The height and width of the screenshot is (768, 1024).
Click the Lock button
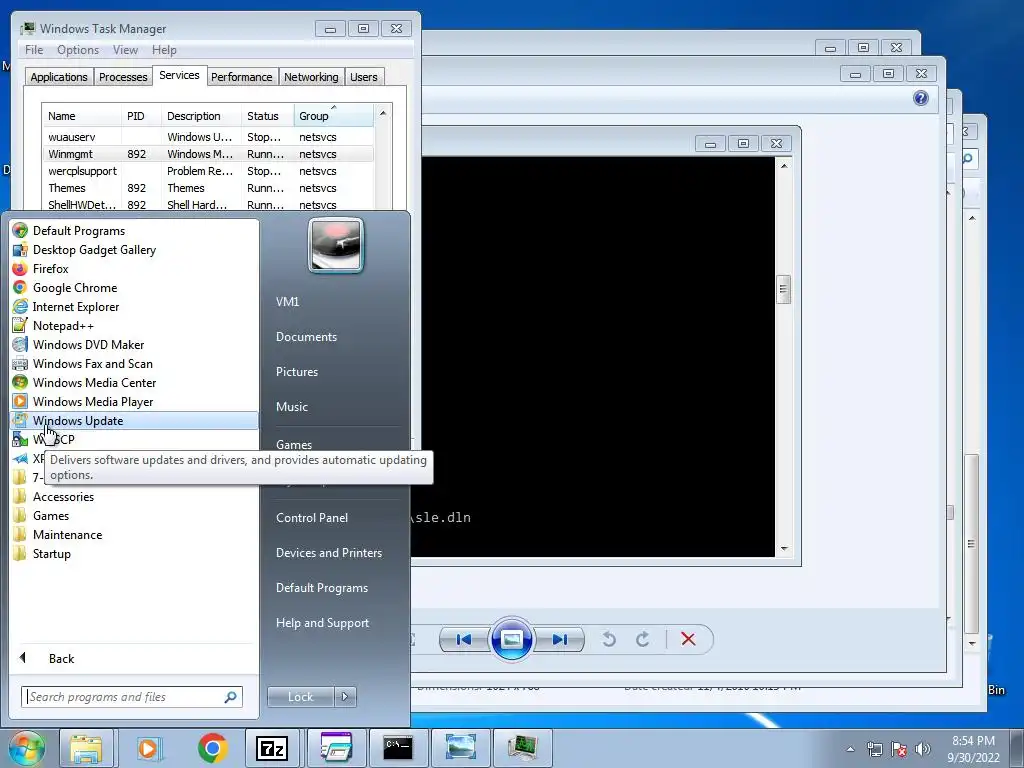(300, 697)
